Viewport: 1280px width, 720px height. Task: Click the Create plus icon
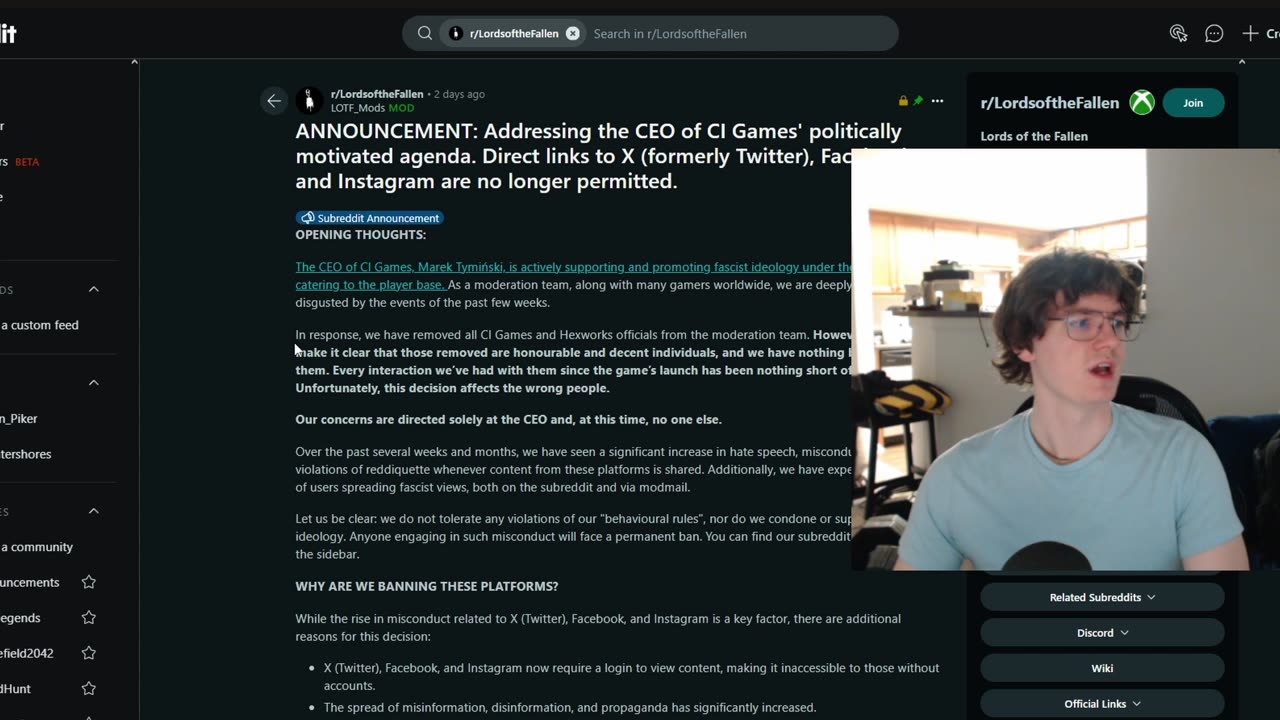pyautogui.click(x=1250, y=33)
